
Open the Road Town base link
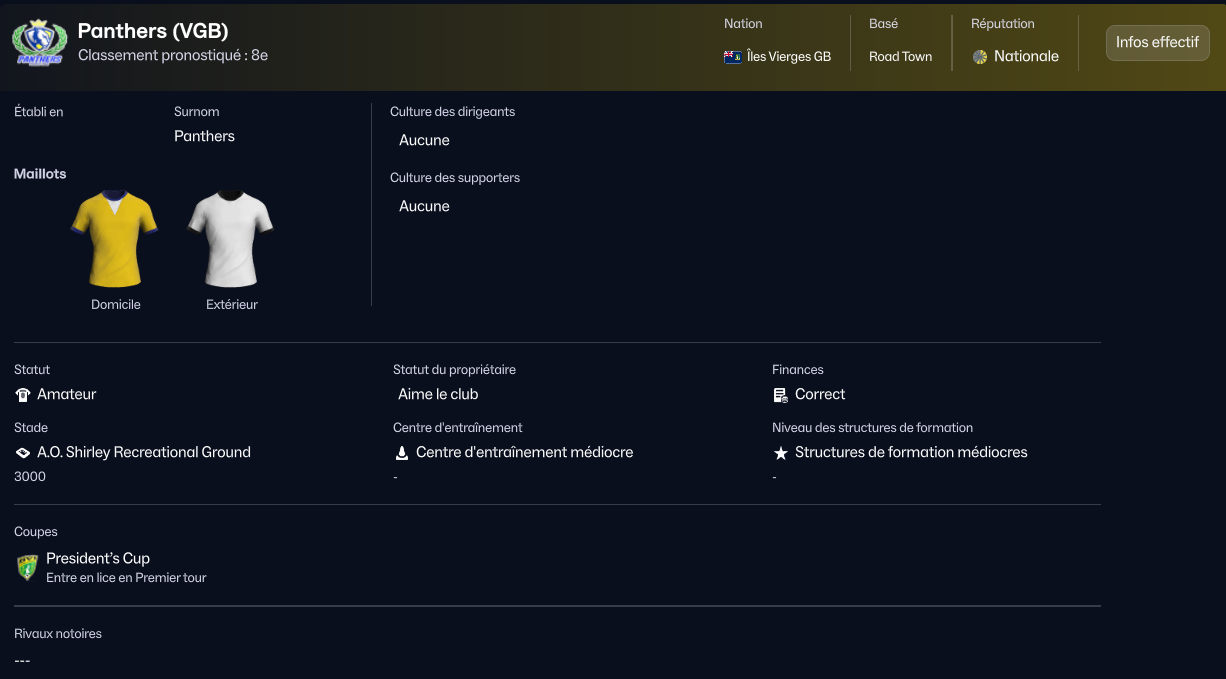900,57
